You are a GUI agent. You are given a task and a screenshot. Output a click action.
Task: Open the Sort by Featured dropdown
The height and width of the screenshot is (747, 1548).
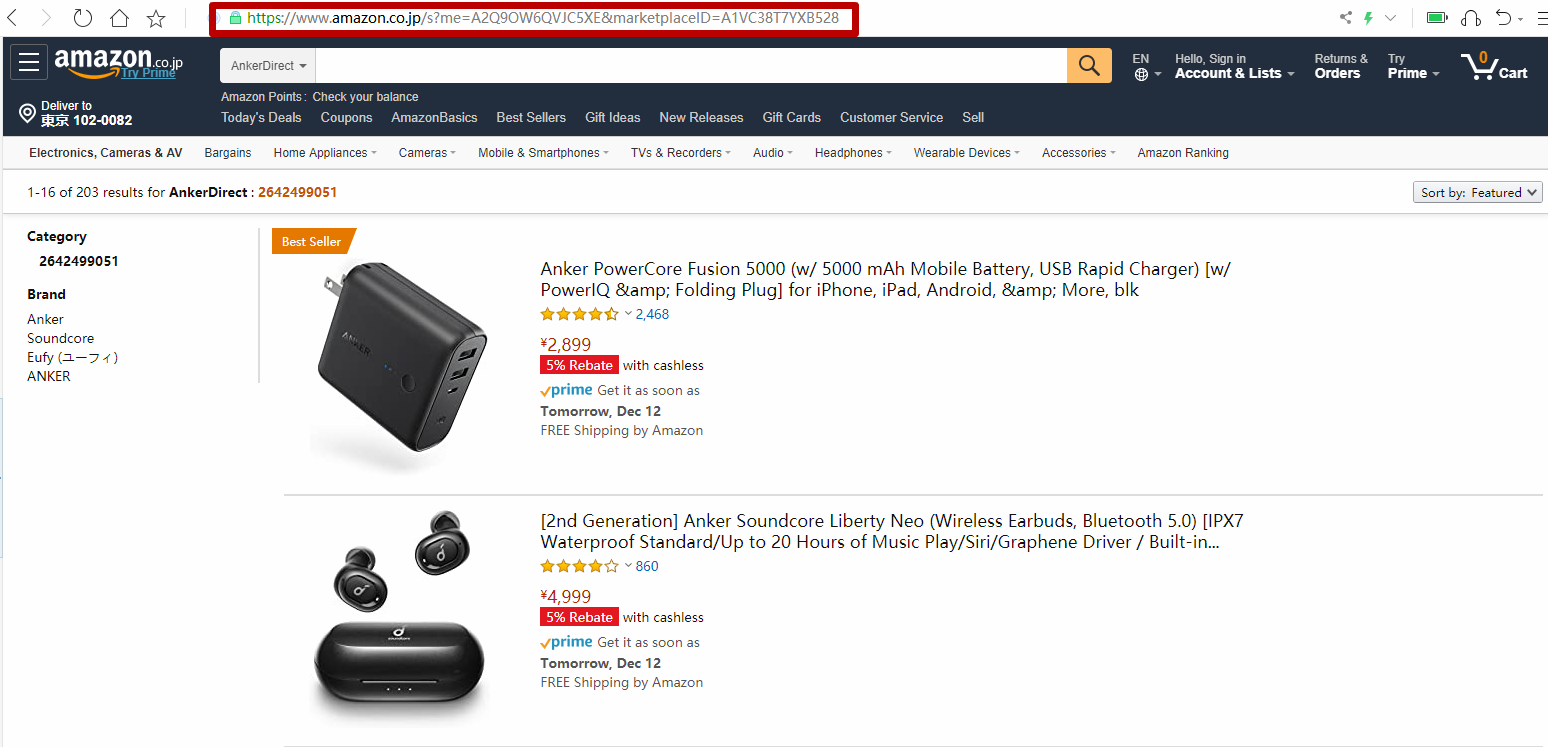pos(1477,193)
